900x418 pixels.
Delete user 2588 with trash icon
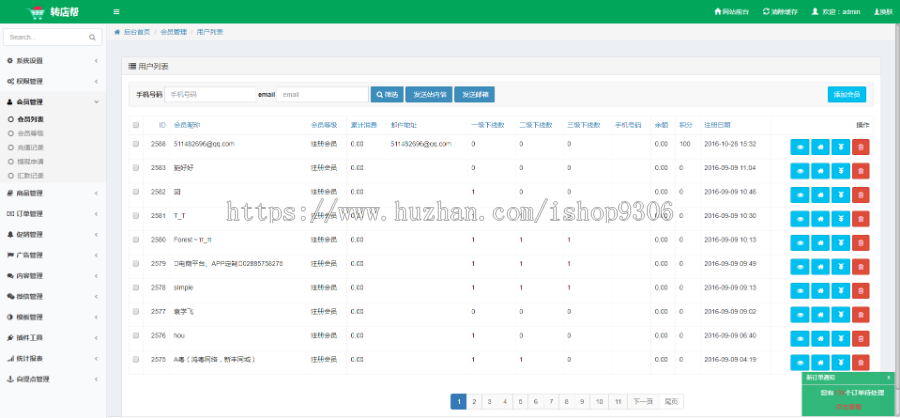860,147
